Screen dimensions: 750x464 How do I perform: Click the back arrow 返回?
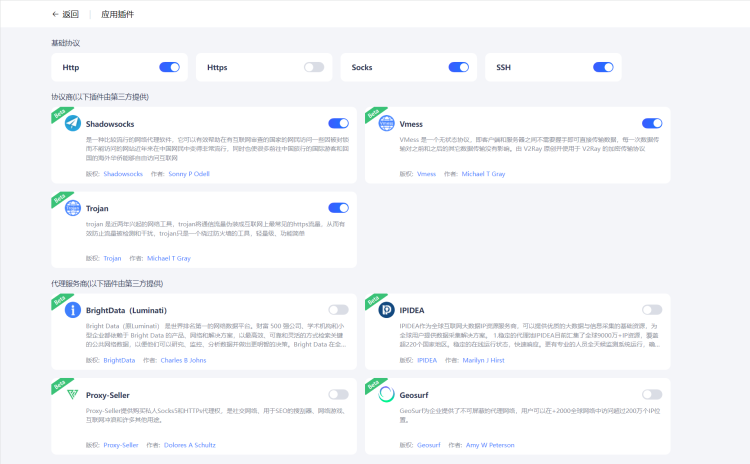point(65,15)
